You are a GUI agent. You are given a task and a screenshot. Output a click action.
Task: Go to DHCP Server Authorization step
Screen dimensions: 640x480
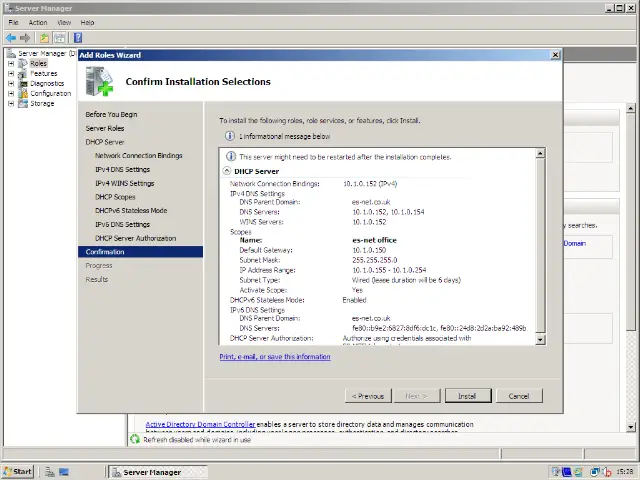[x=136, y=238]
